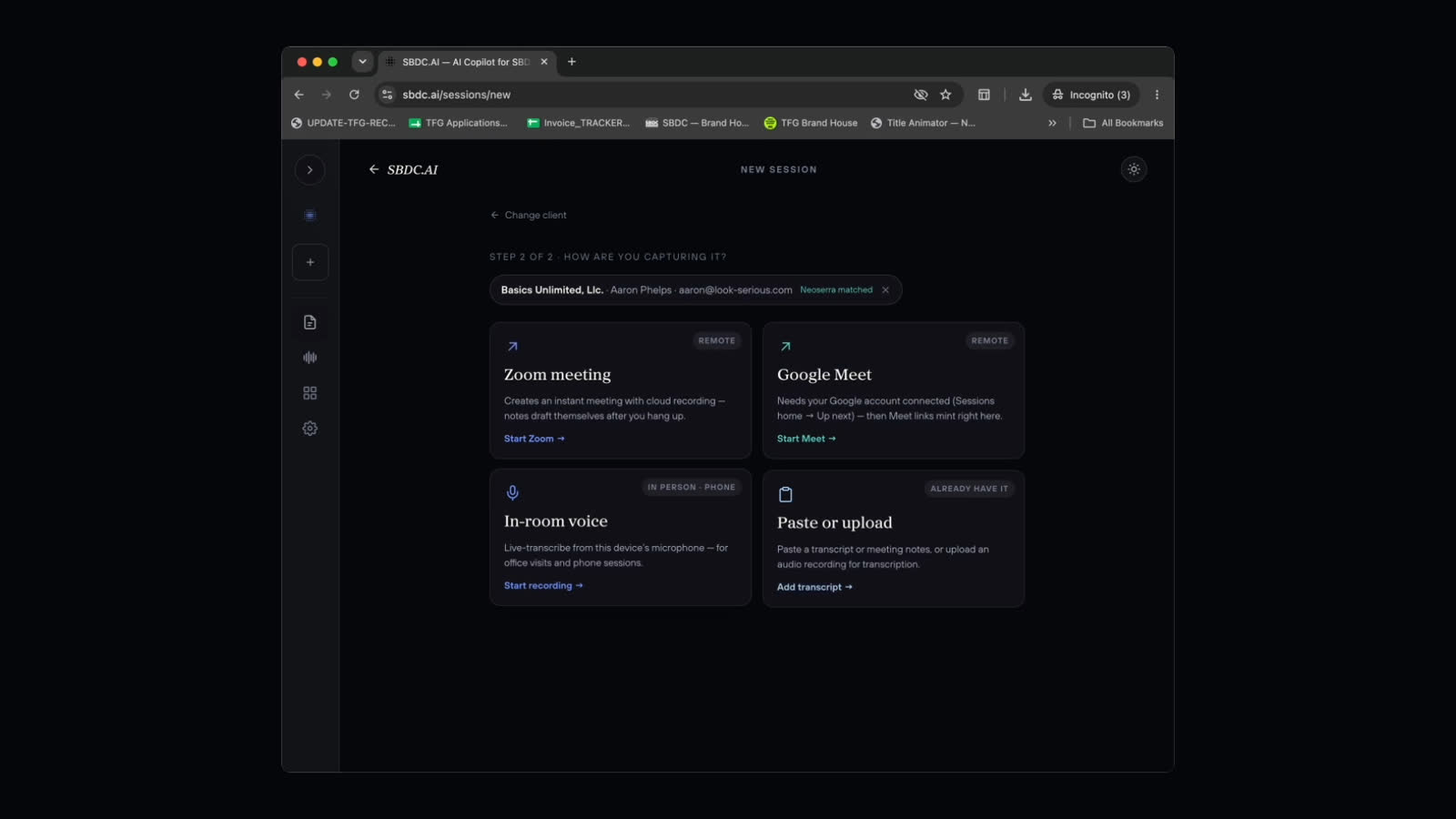This screenshot has width=1456, height=819.
Task: Open browser downloads
Action: [1026, 95]
